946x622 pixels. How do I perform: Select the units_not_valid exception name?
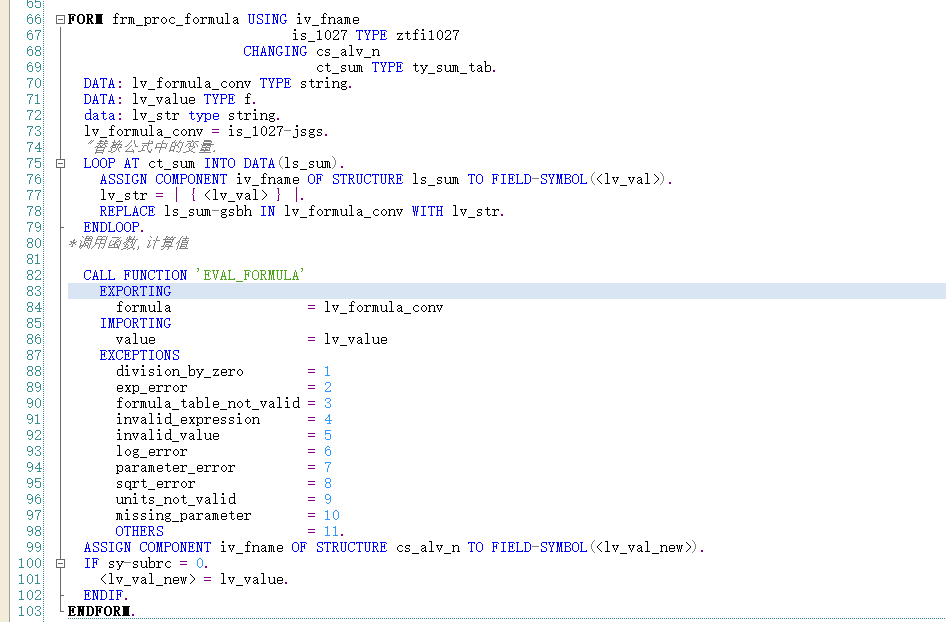(176, 500)
